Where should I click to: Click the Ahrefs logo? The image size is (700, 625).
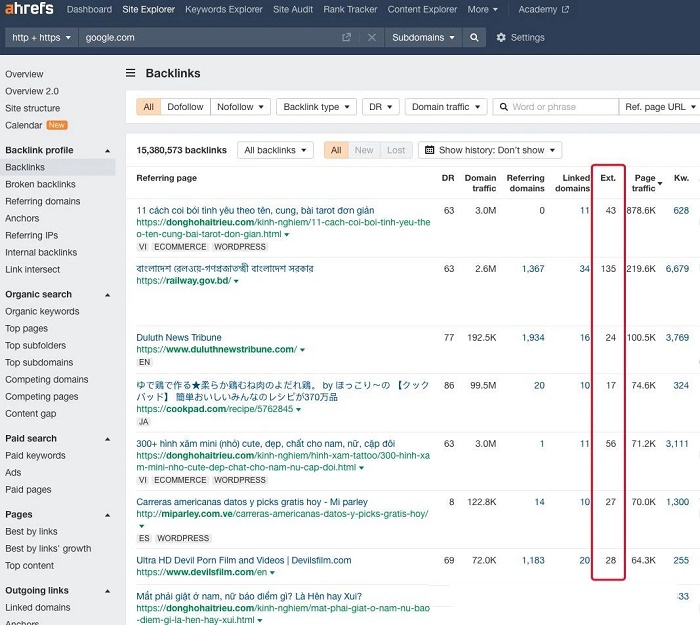(x=29, y=8)
